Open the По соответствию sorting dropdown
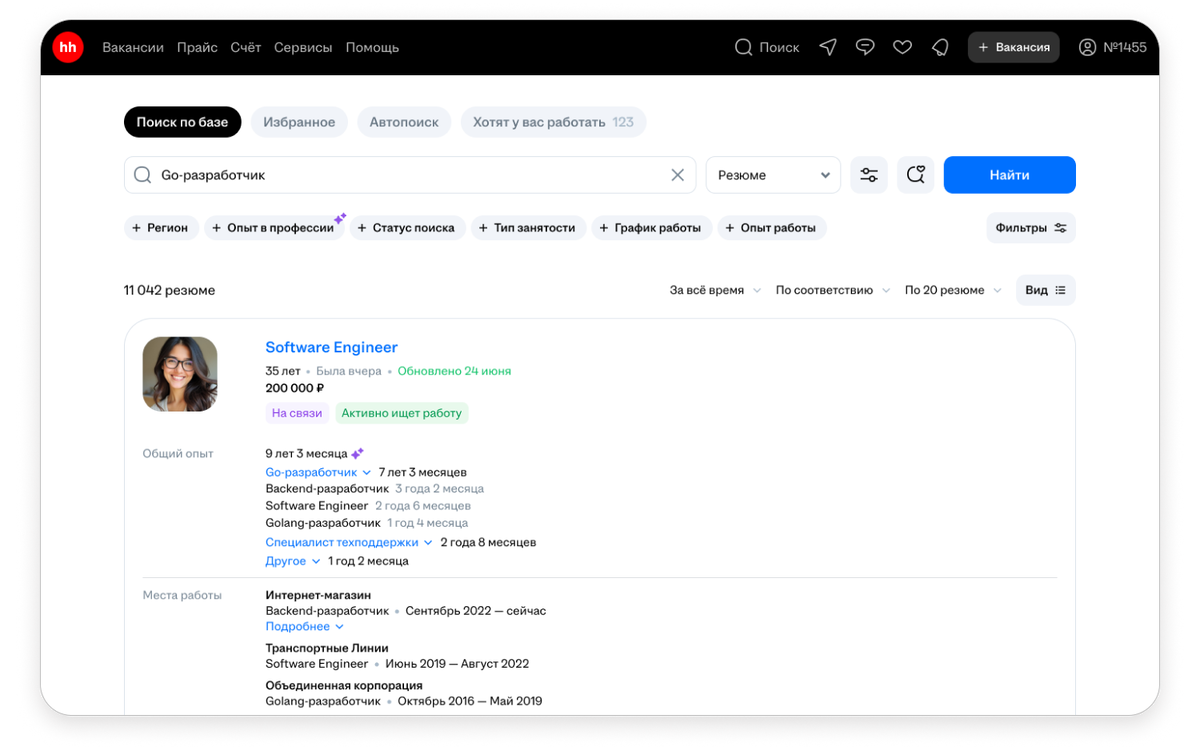 coord(831,290)
